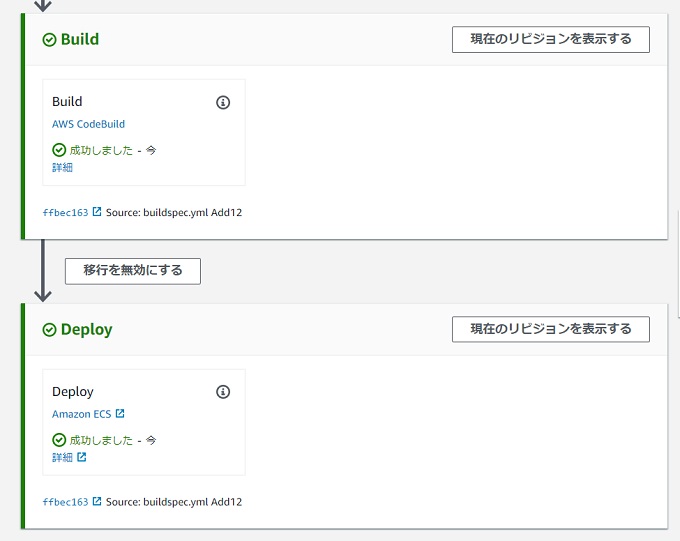The image size is (680, 541).
Task: Click the Build stage heading title
Action: (x=80, y=39)
